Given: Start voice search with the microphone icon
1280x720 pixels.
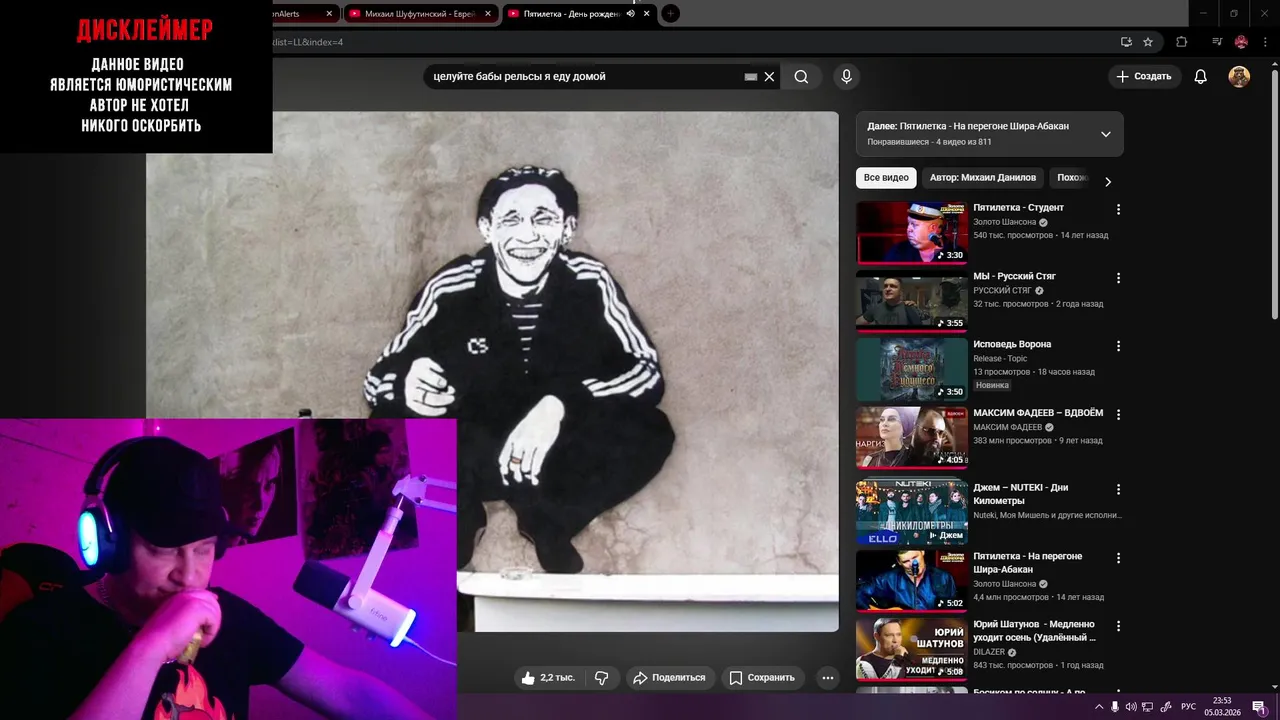Looking at the screenshot, I should 847,77.
